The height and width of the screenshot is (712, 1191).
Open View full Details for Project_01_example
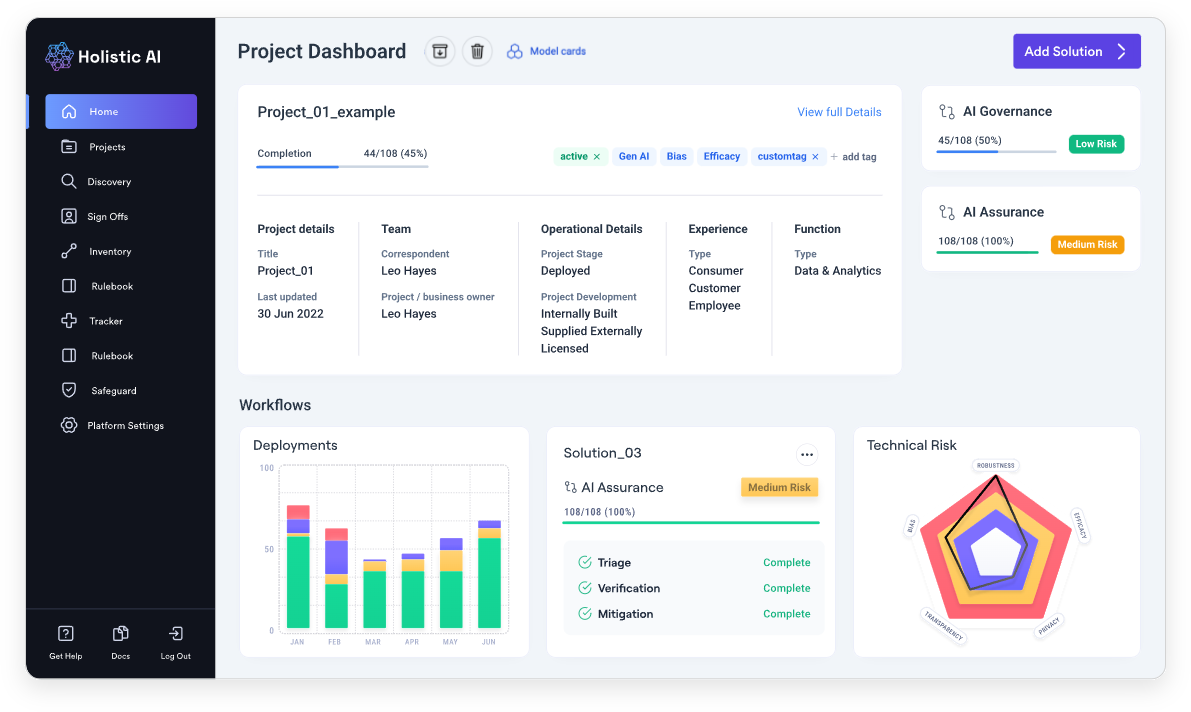coord(839,112)
